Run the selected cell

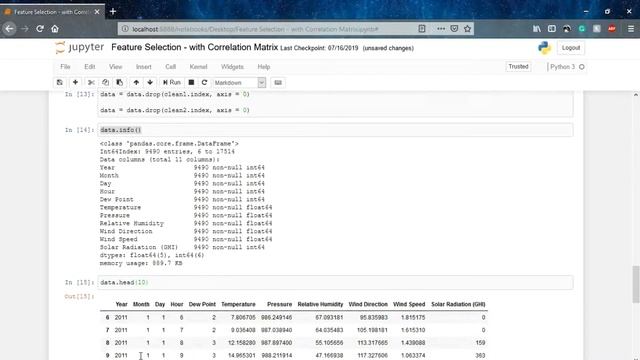pos(172,82)
